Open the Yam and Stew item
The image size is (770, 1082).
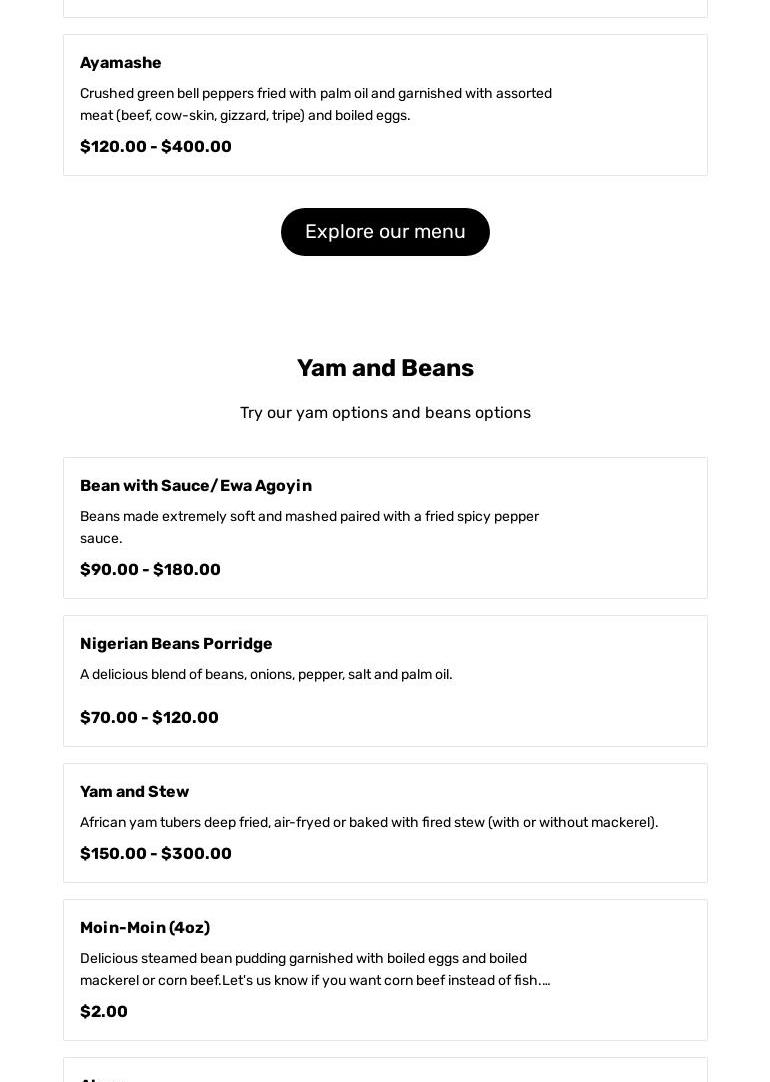[134, 792]
